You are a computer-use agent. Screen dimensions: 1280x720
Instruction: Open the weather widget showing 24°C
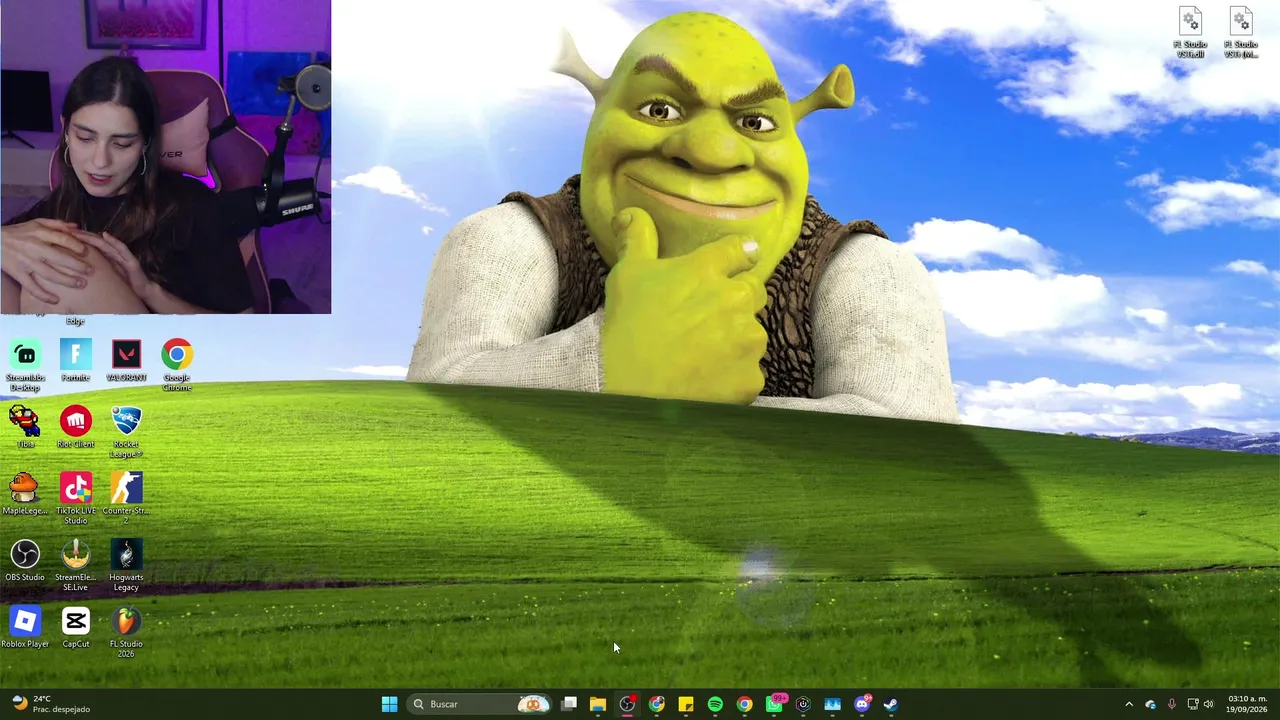(x=50, y=704)
